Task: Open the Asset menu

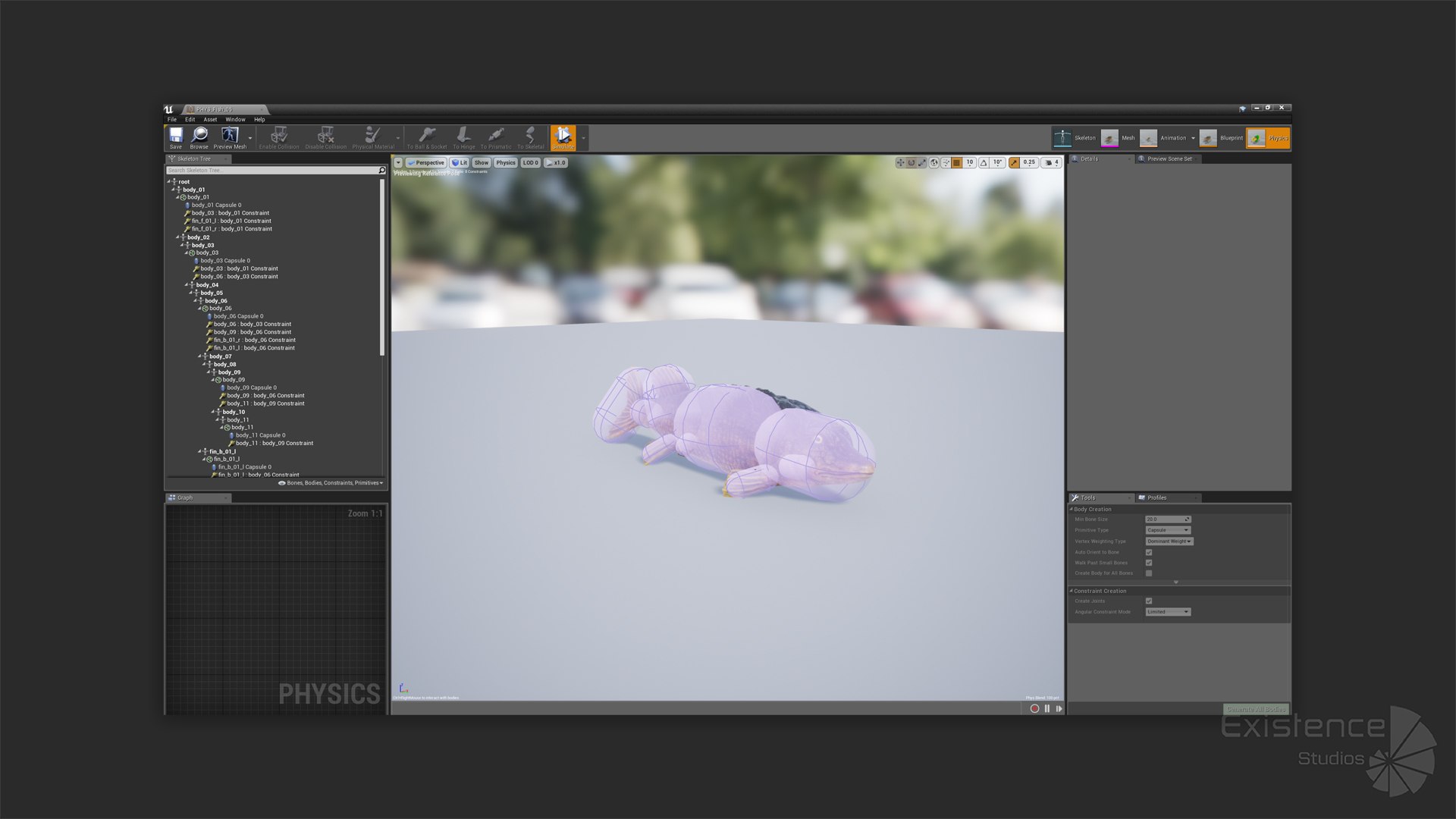Action: [x=210, y=119]
